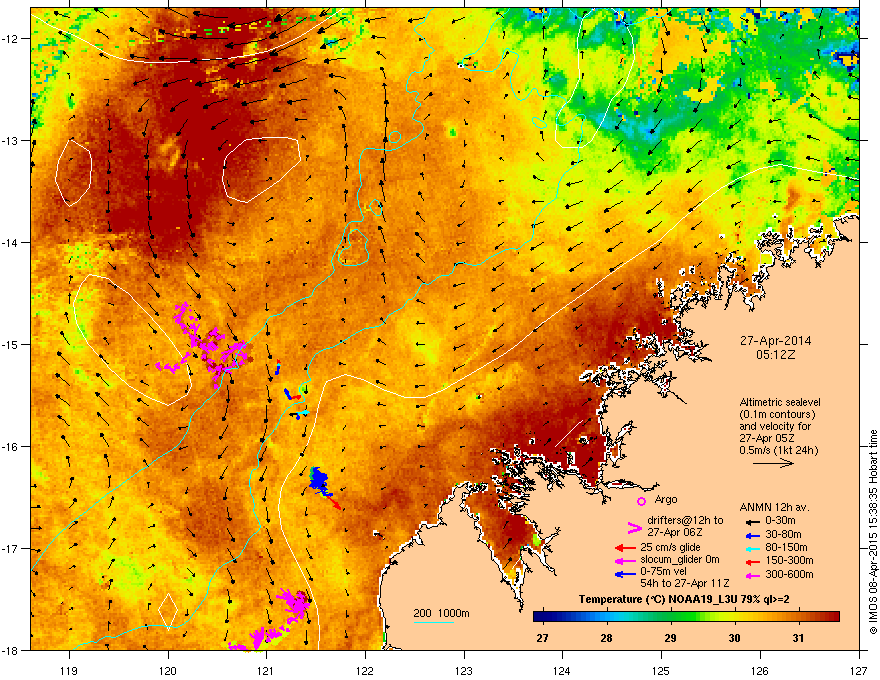The height and width of the screenshot is (680, 880).
Task: Click the "ANMN 12h av." legend heading
Action: (x=774, y=507)
